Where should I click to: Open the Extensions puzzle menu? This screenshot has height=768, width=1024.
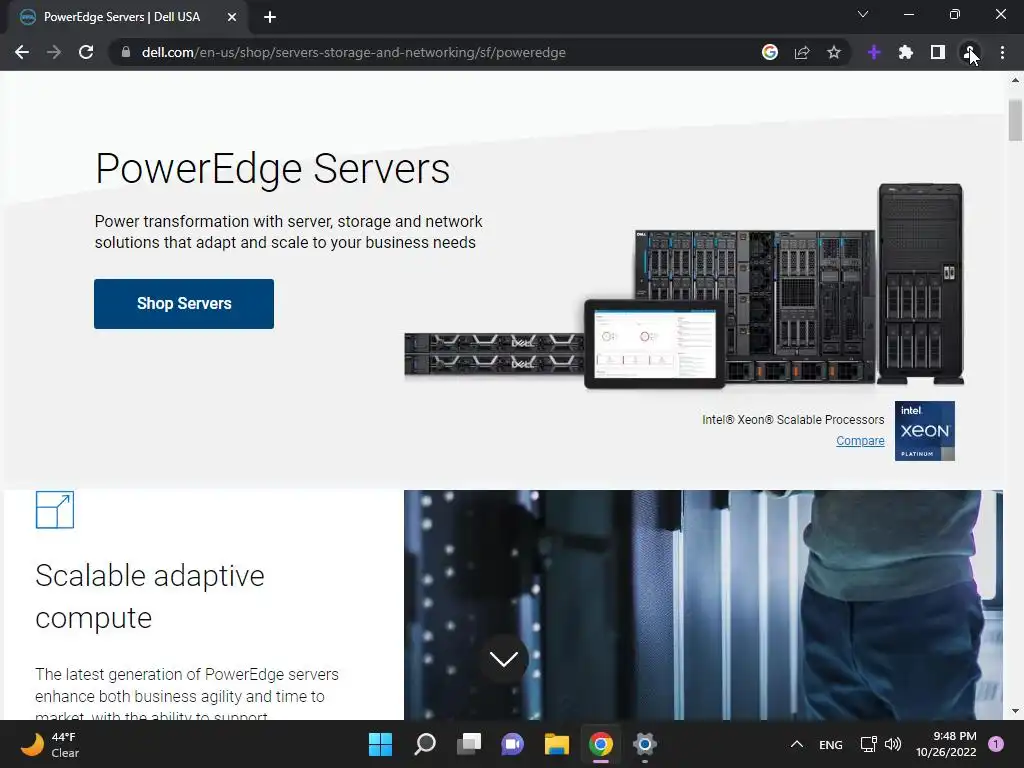[x=906, y=52]
